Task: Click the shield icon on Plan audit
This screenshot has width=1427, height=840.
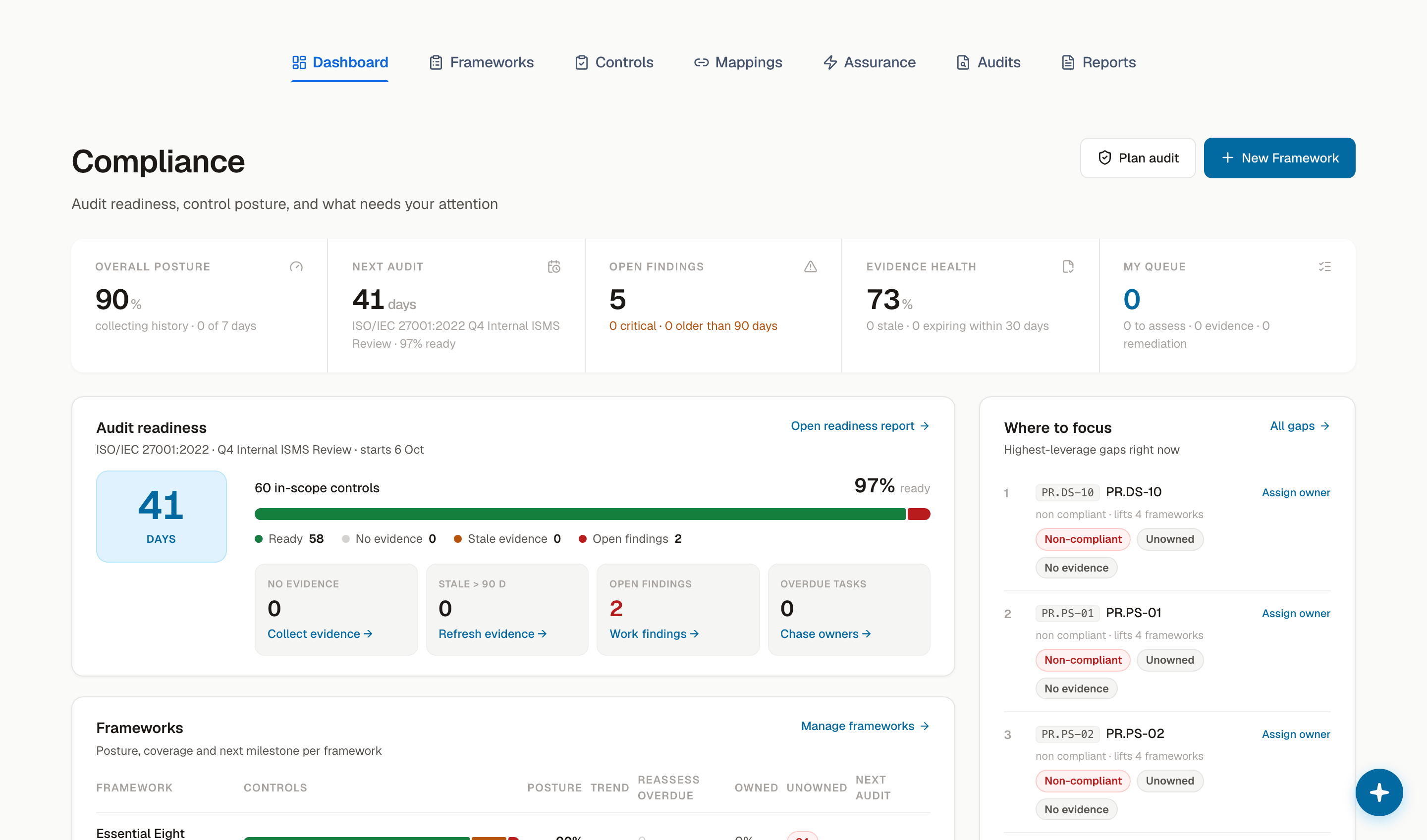Action: point(1104,158)
